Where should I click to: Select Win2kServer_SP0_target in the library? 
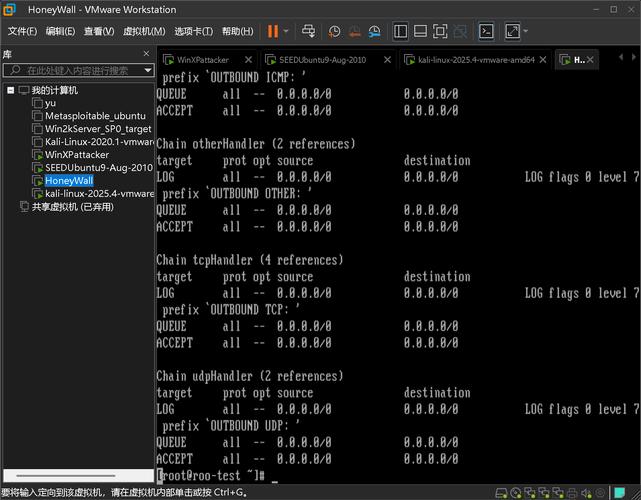tap(98, 129)
